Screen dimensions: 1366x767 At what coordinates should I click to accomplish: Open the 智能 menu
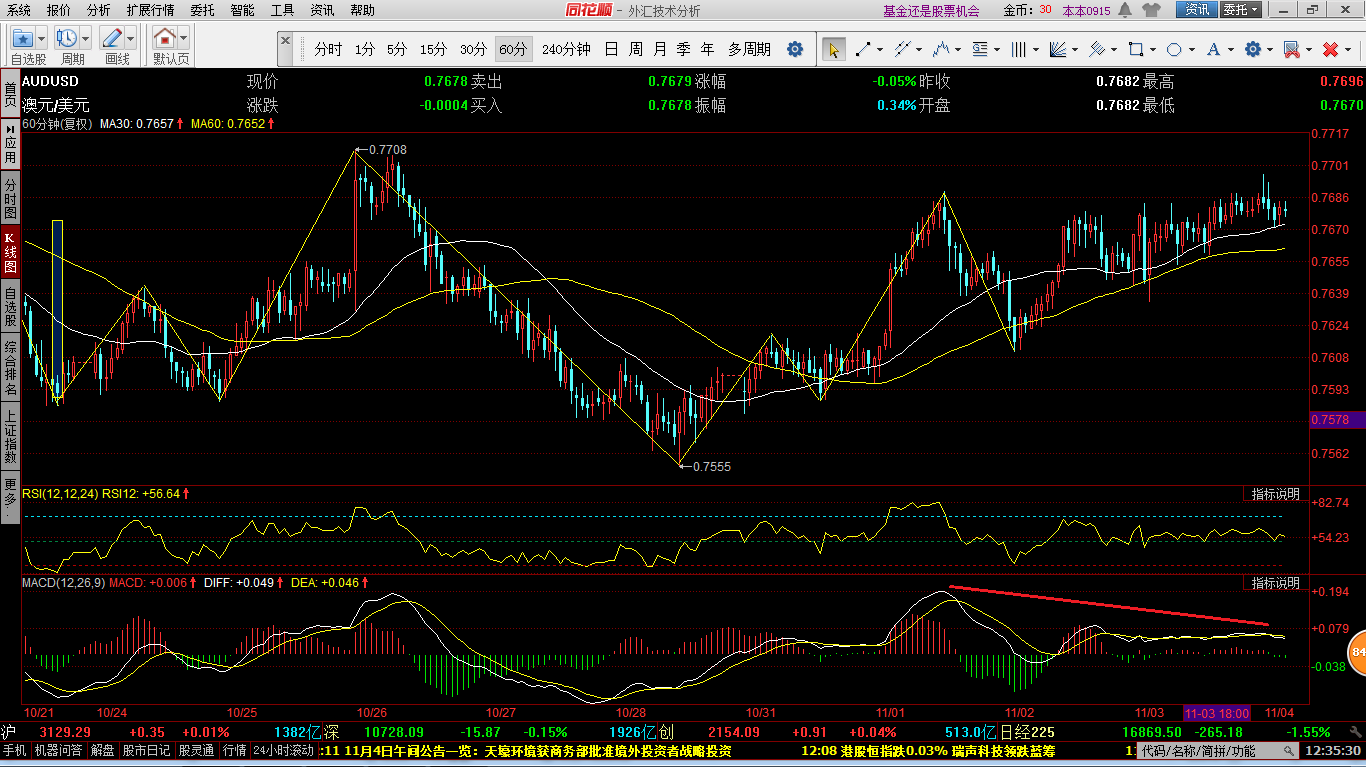click(x=242, y=10)
